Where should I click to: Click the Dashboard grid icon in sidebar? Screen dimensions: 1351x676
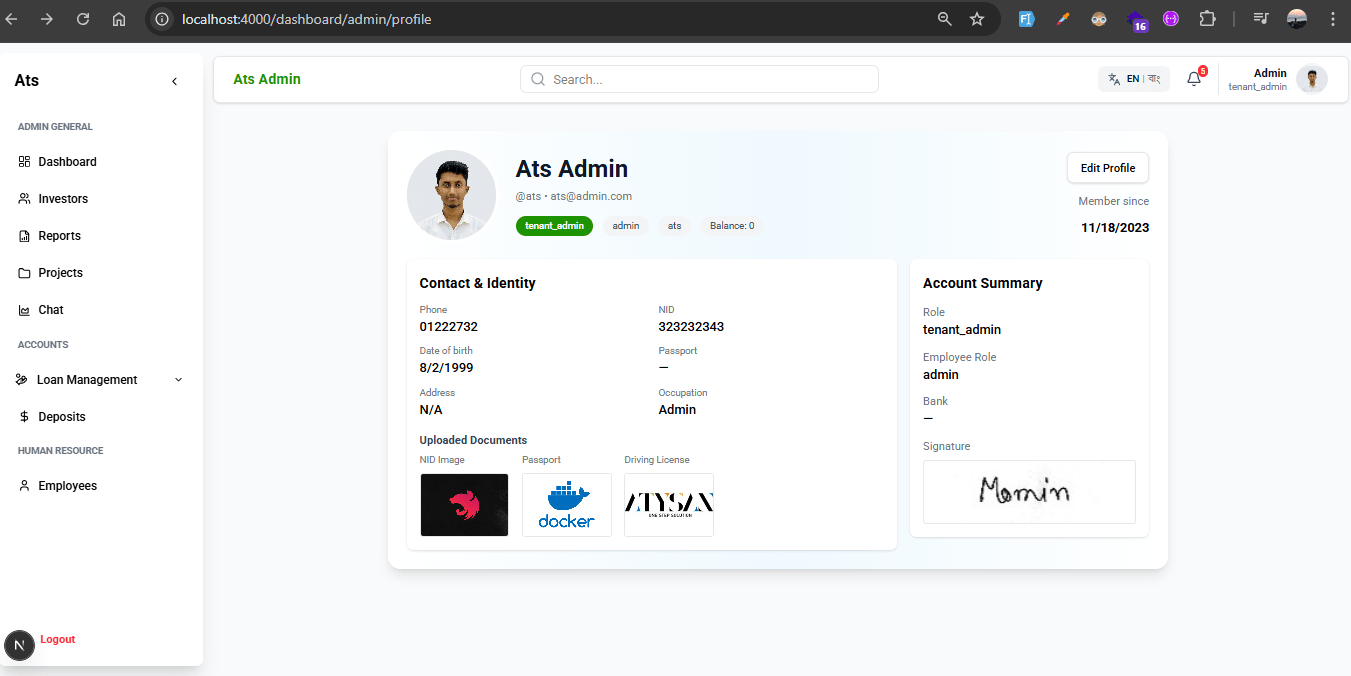[24, 162]
